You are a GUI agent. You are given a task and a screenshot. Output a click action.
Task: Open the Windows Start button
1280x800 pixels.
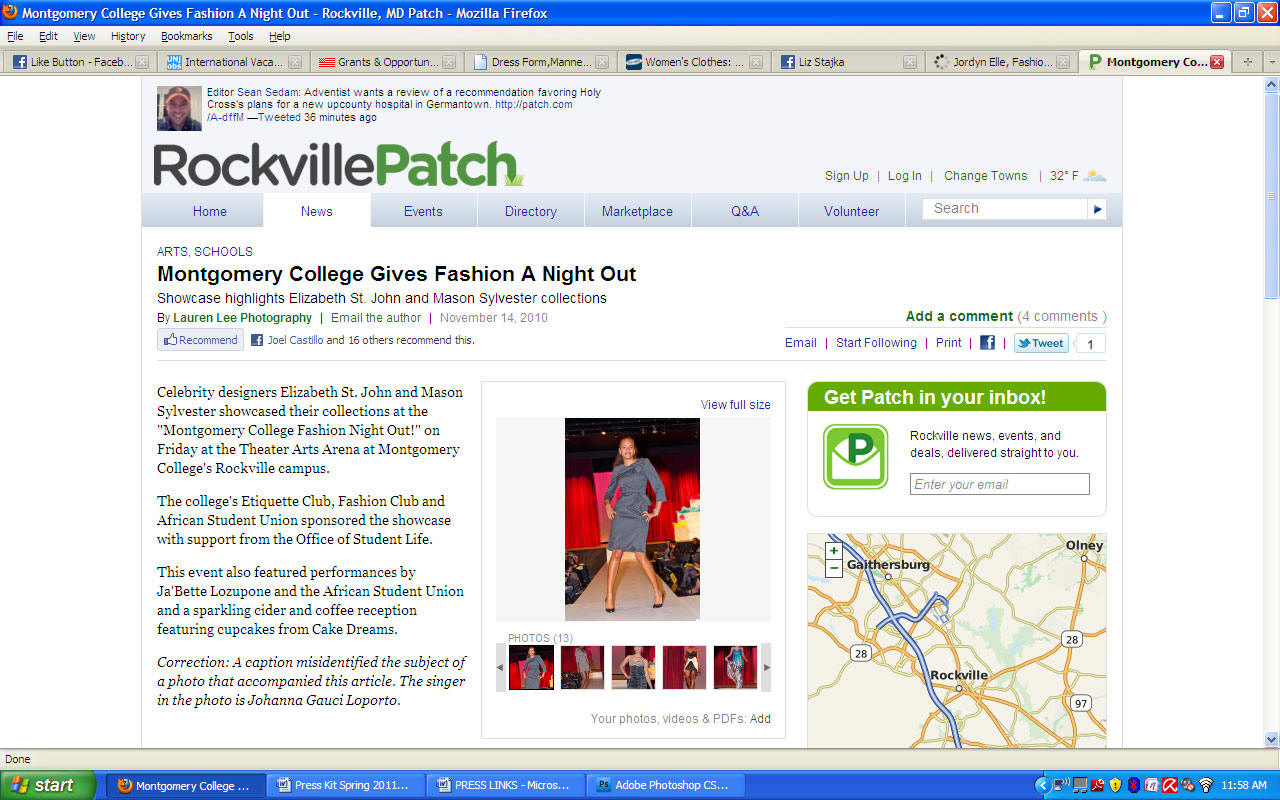coord(48,785)
